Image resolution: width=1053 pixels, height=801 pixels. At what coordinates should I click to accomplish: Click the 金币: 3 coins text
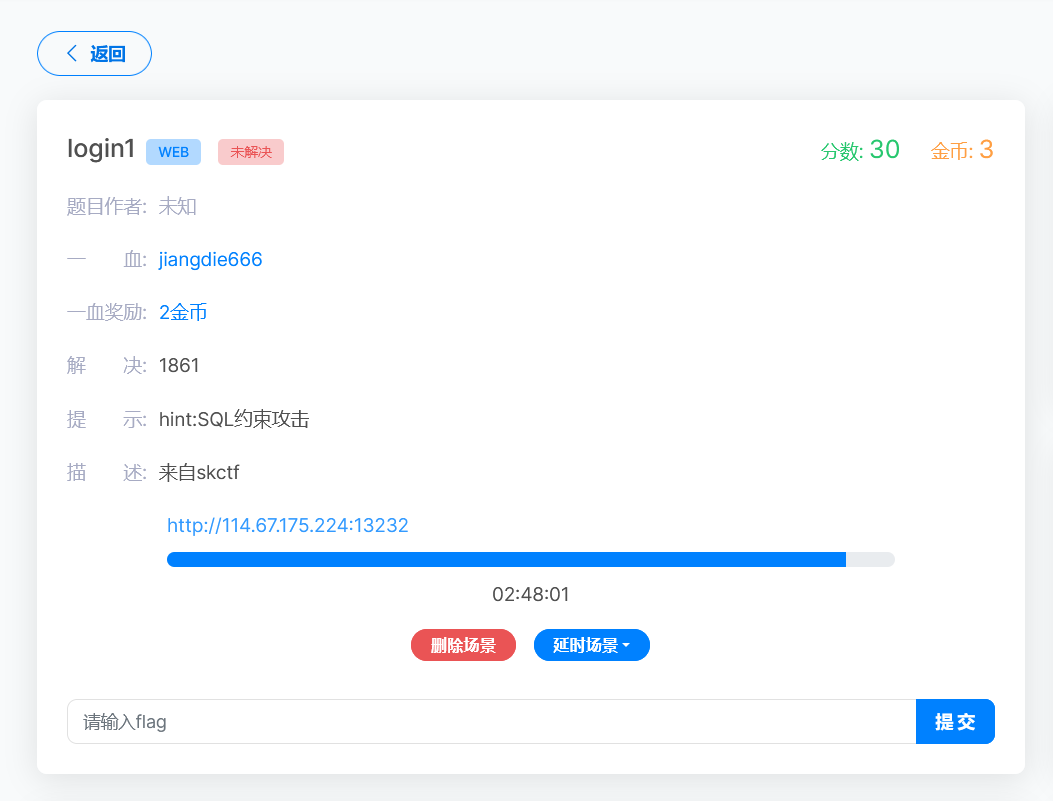(962, 150)
